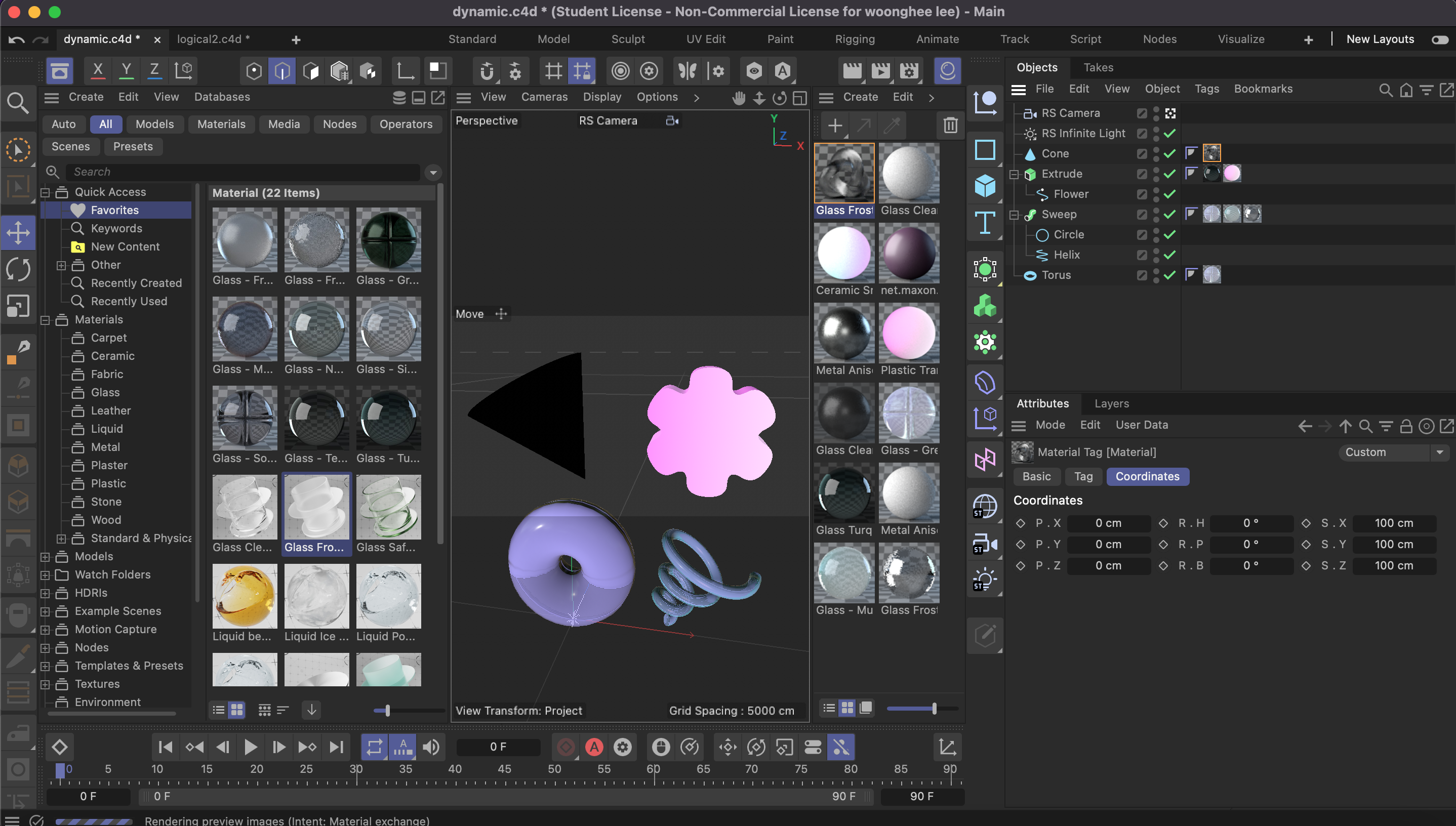Click the Operators filter button
Screen dimensions: 1456x826
(406, 124)
